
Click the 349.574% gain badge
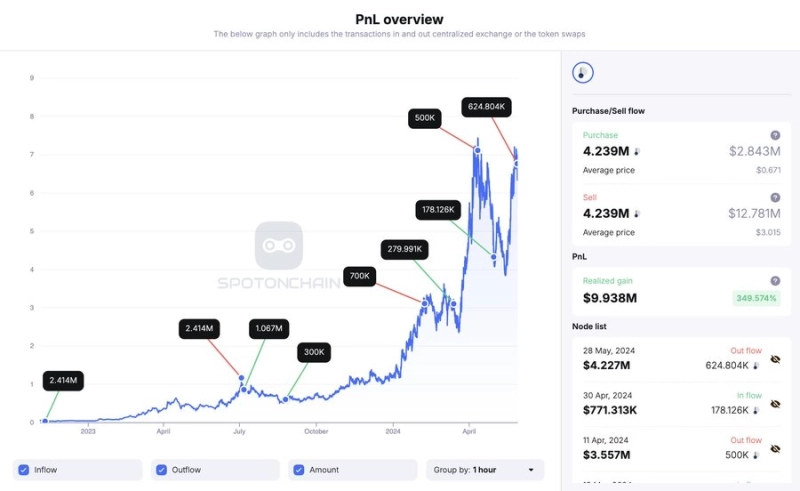click(755, 298)
